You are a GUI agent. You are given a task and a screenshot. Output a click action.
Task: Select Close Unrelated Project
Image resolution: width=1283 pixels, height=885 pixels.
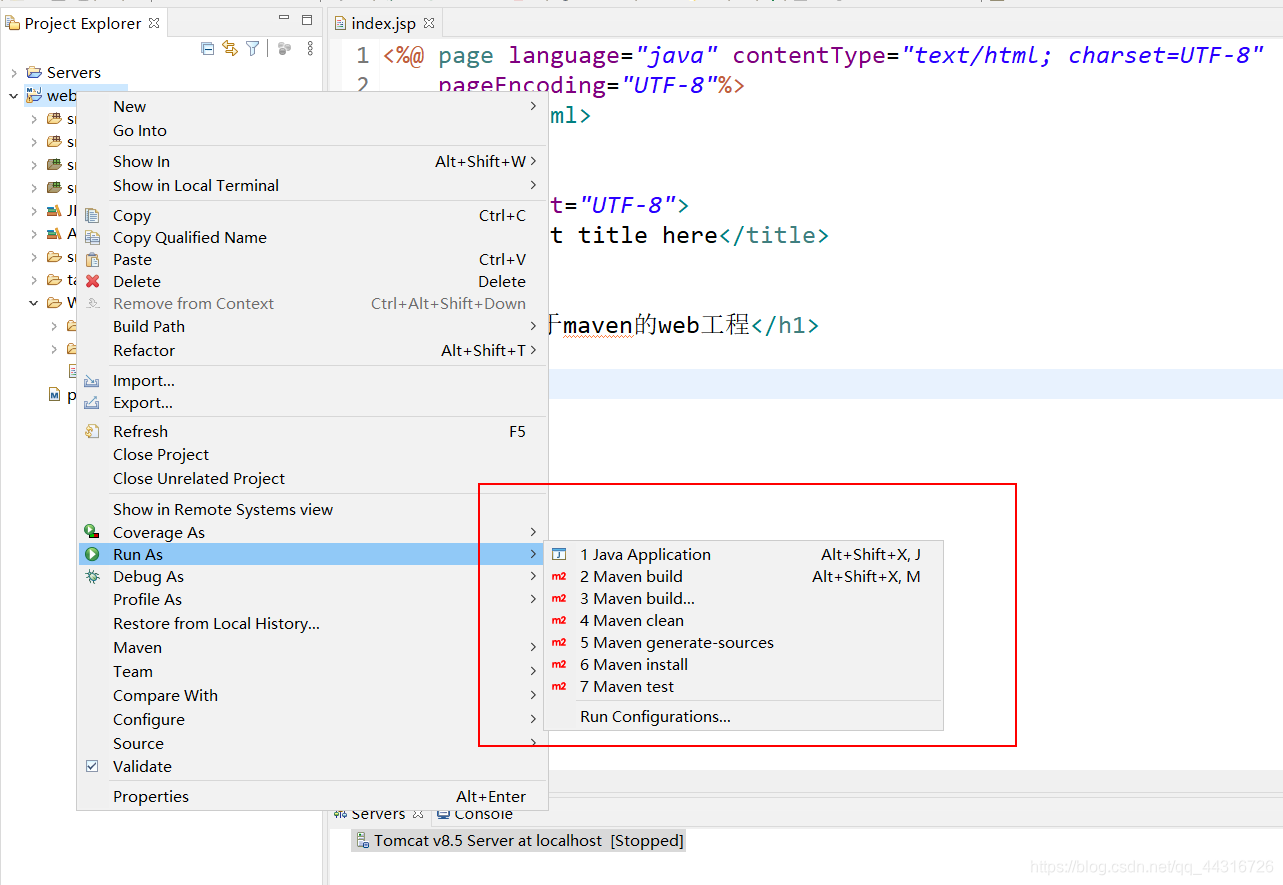point(312,479)
